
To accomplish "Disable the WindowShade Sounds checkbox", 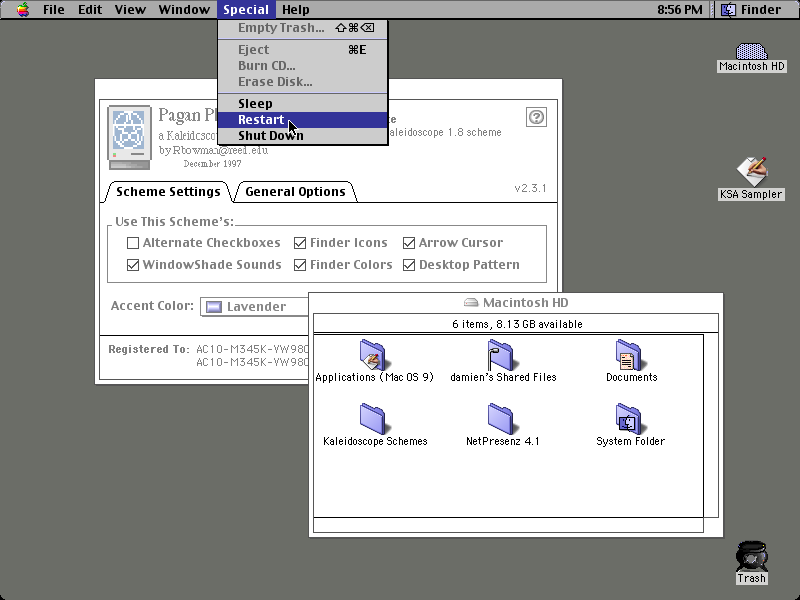I will click(133, 265).
